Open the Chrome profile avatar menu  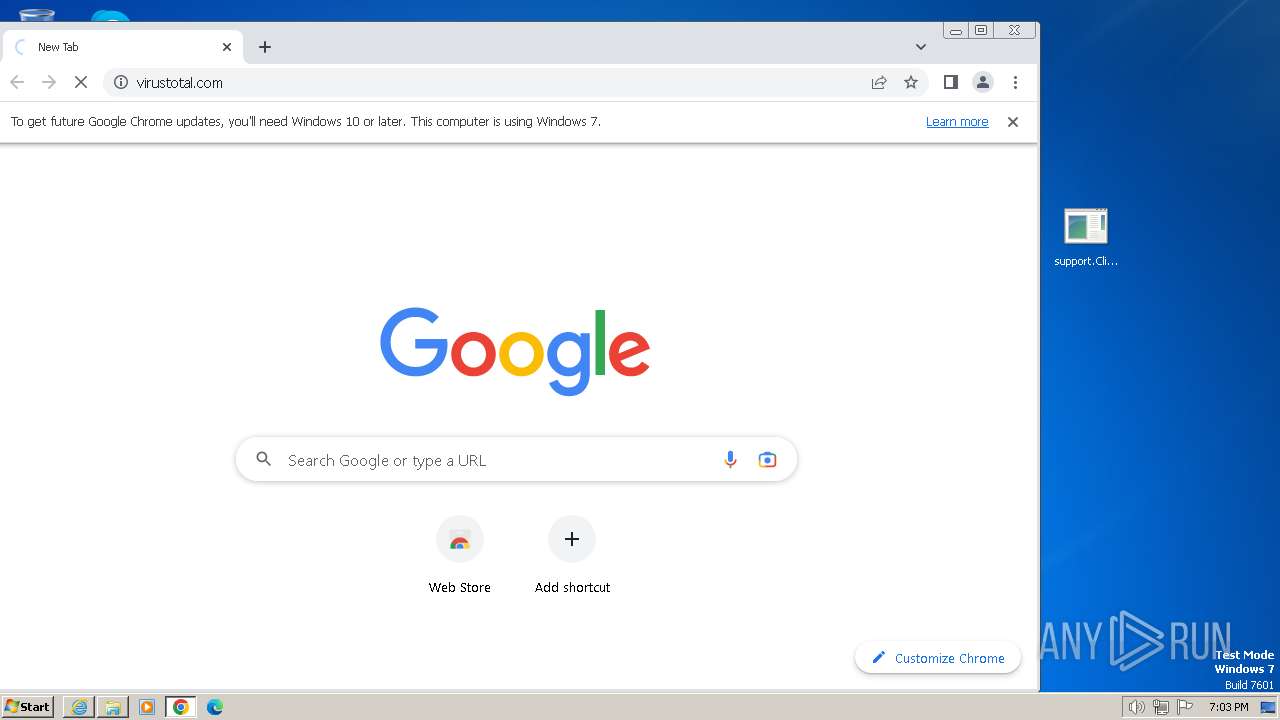pyautogui.click(x=983, y=83)
